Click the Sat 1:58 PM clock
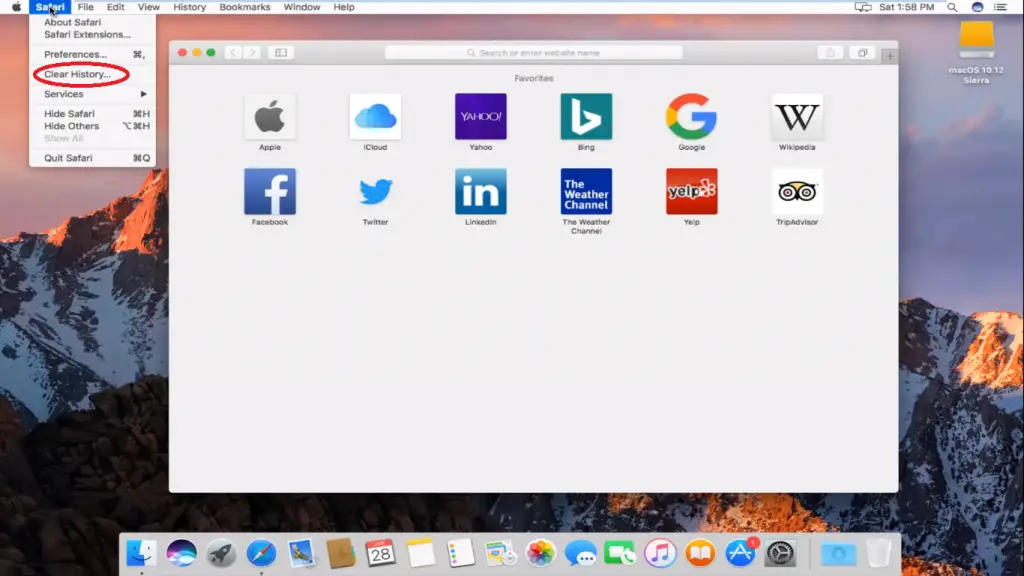 (906, 7)
